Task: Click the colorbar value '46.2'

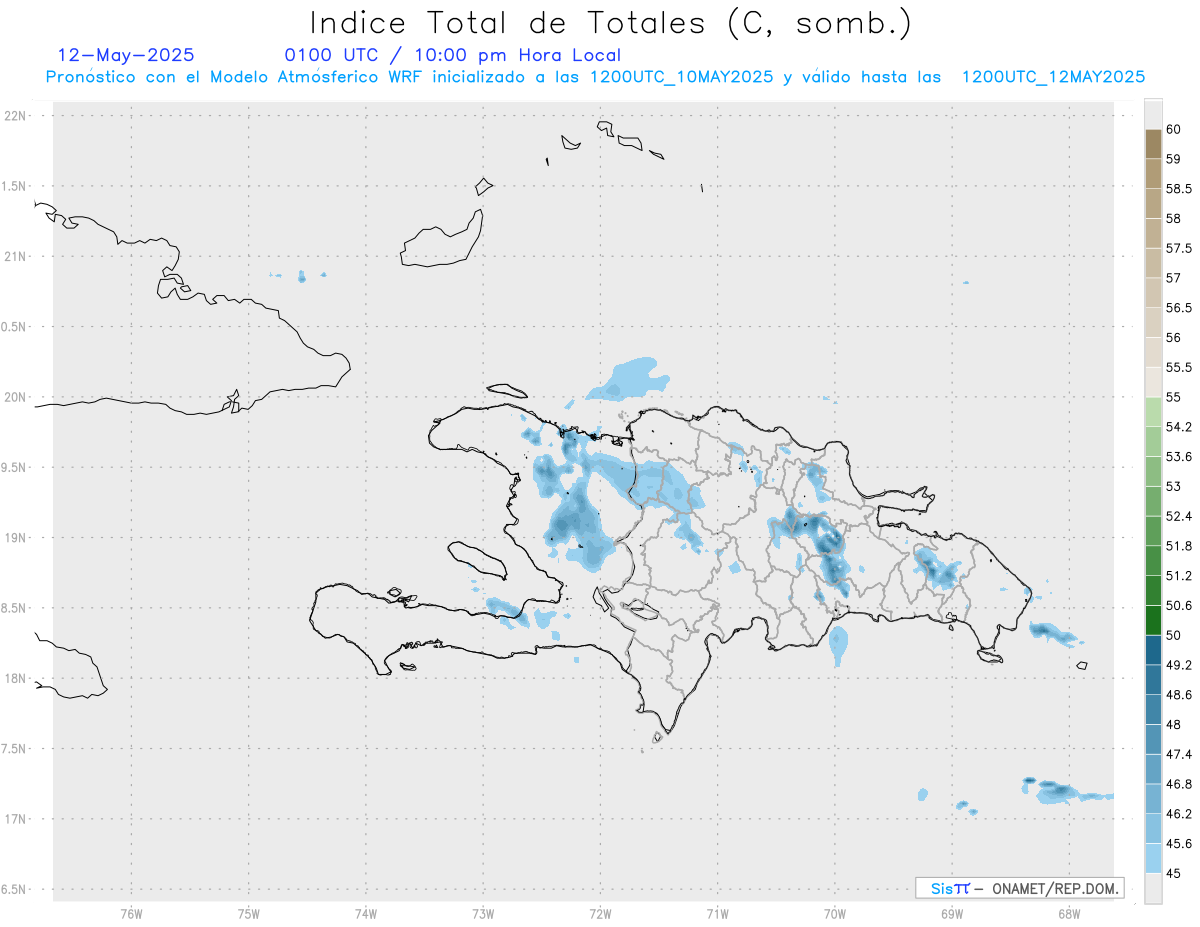Action: click(1179, 814)
